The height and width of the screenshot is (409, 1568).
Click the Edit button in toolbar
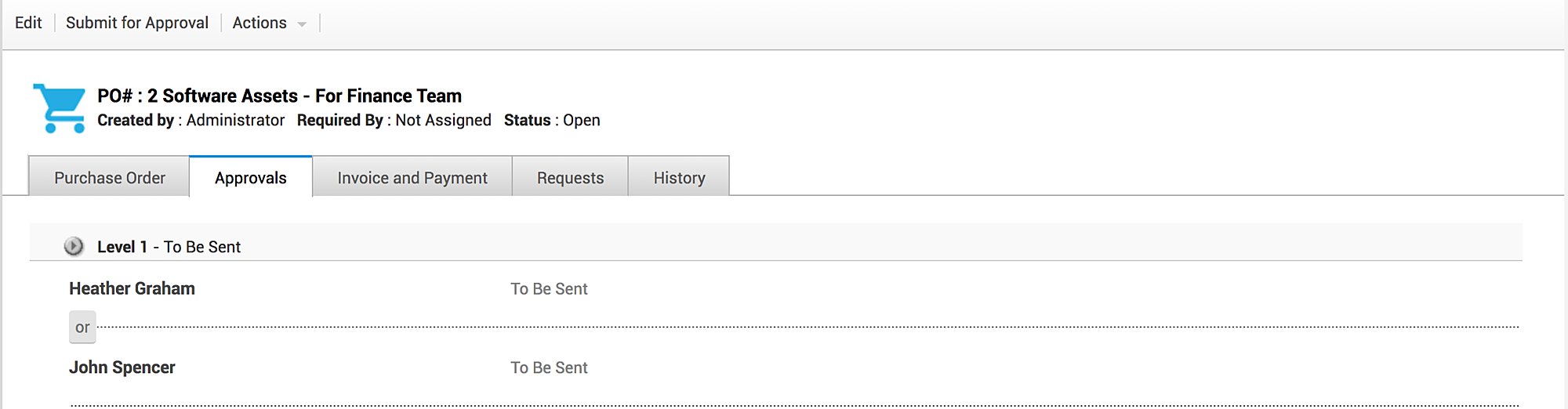click(28, 24)
